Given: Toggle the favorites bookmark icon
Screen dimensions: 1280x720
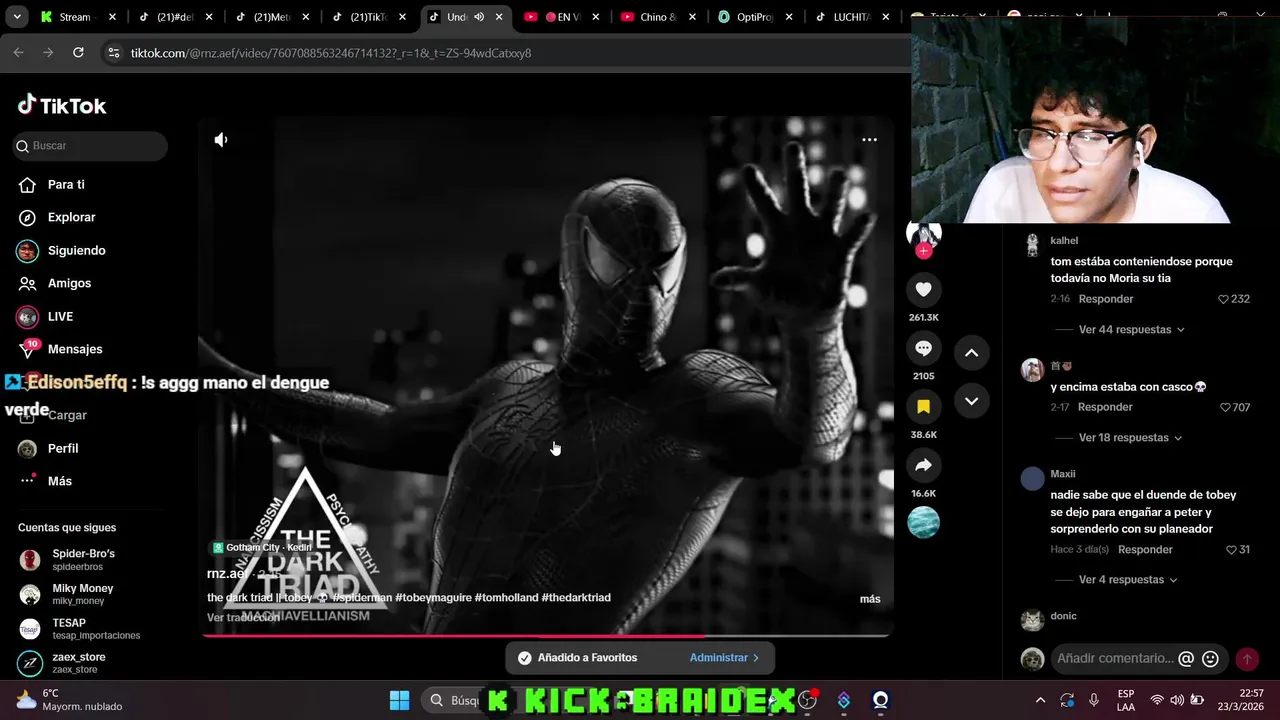Looking at the screenshot, I should click(923, 407).
